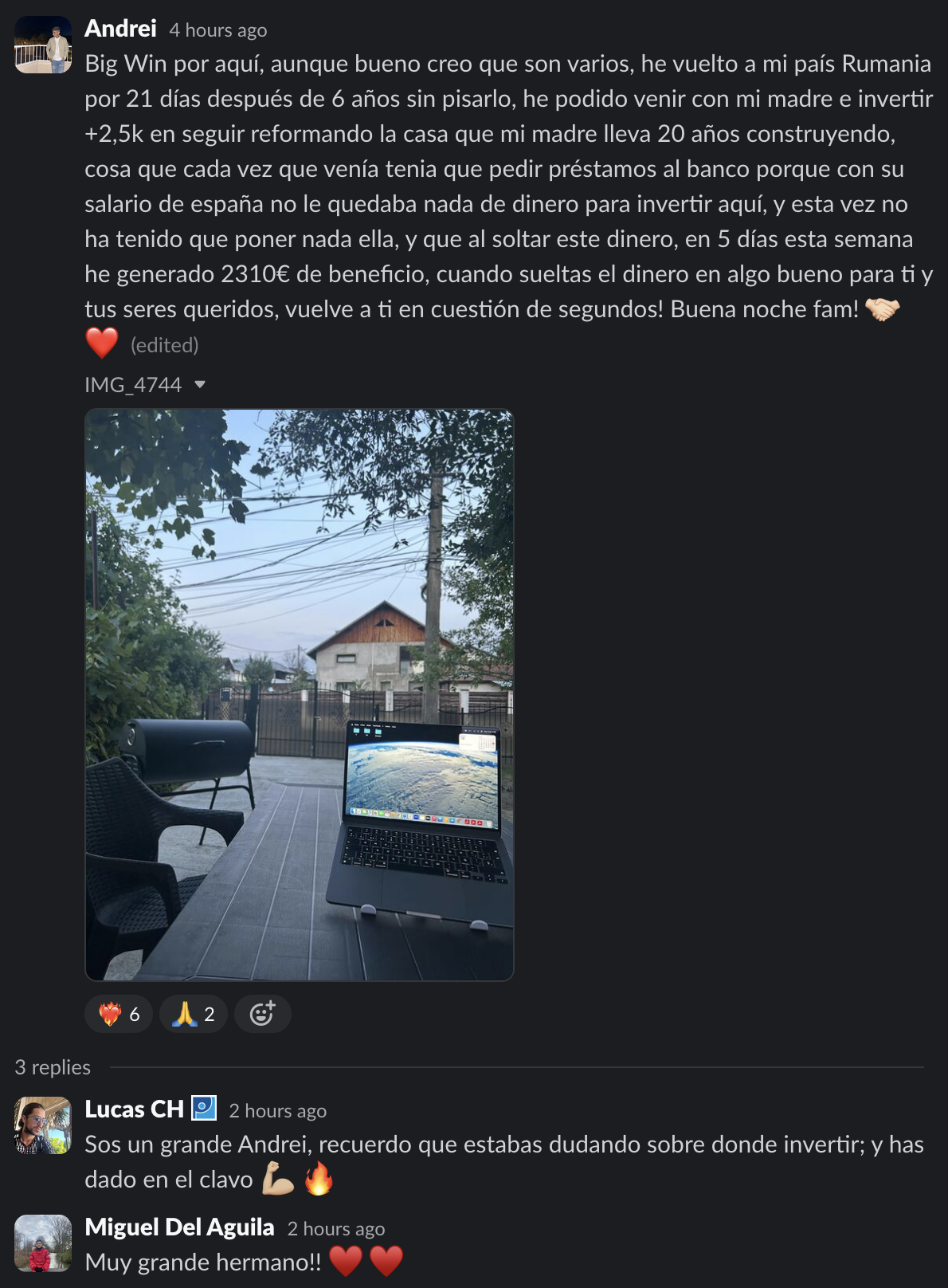
Task: Click Lucas CH's status badge icon
Action: tap(204, 1108)
